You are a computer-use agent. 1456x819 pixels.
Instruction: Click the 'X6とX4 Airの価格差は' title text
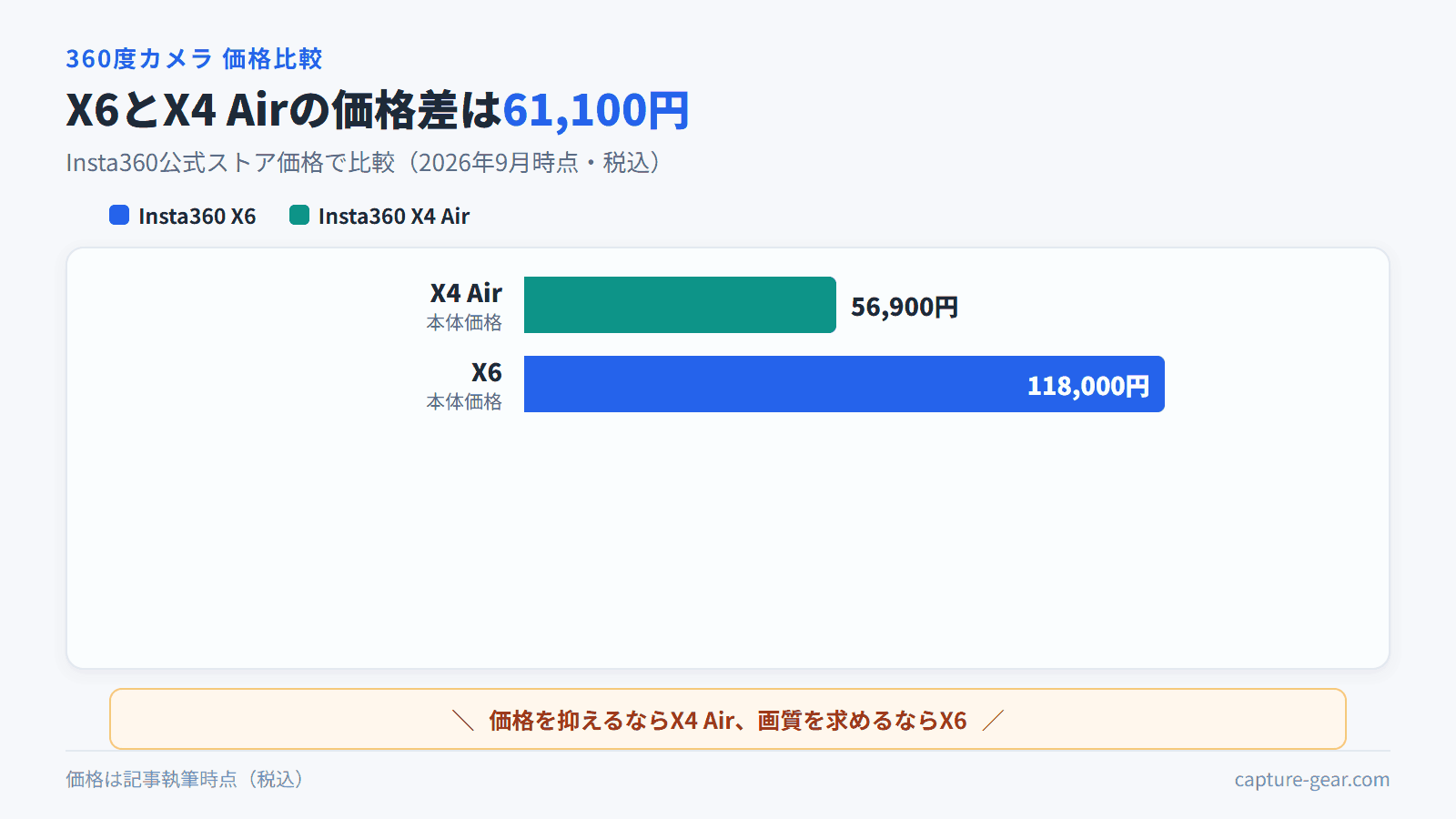[284, 110]
